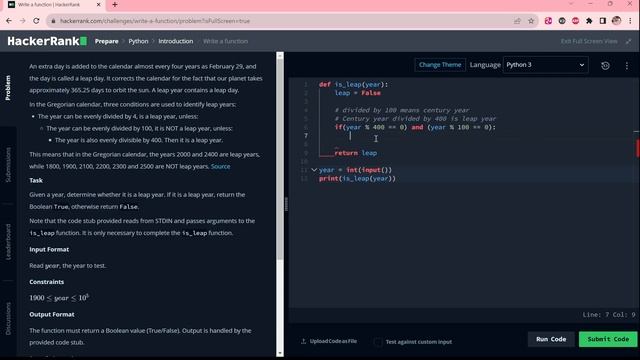Viewport: 640px width, 360px height.
Task: Open the Chrome profile avatar
Action: (x=616, y=21)
